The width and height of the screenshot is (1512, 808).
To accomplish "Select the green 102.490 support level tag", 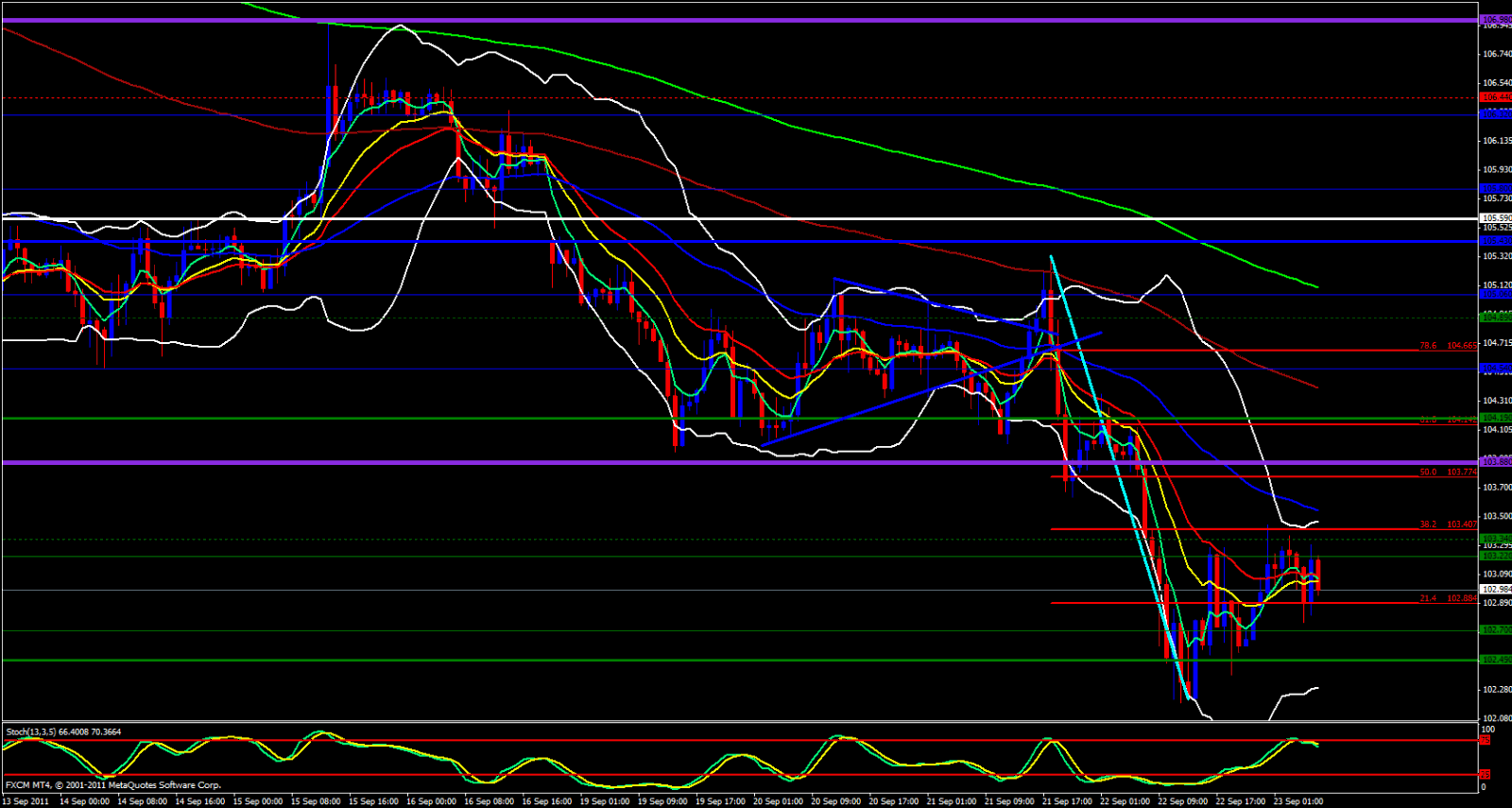I will click(x=1496, y=660).
